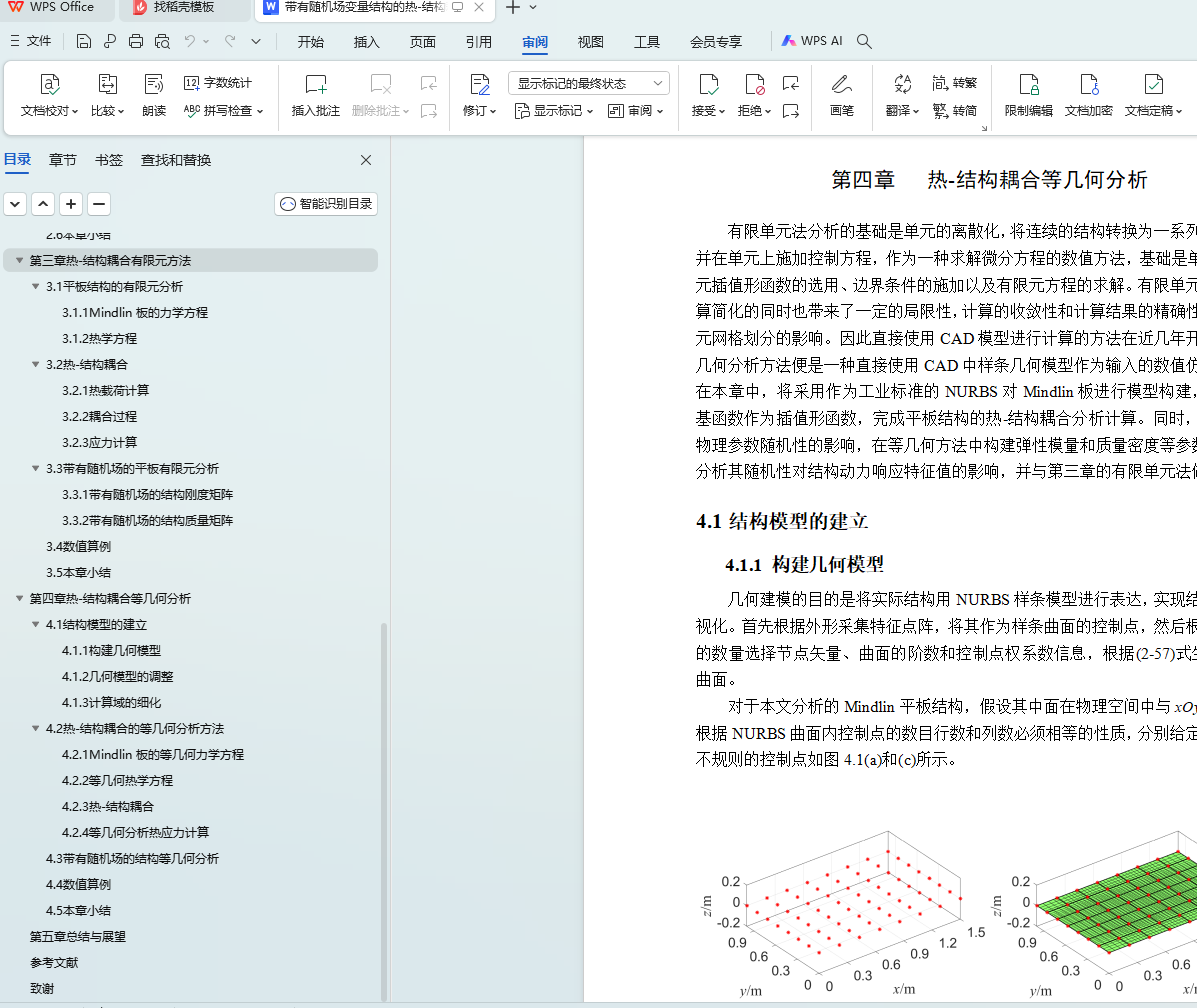This screenshot has width=1197, height=1008.
Task: Jump to 第五章总结与展望 in outline
Action: tap(78, 936)
